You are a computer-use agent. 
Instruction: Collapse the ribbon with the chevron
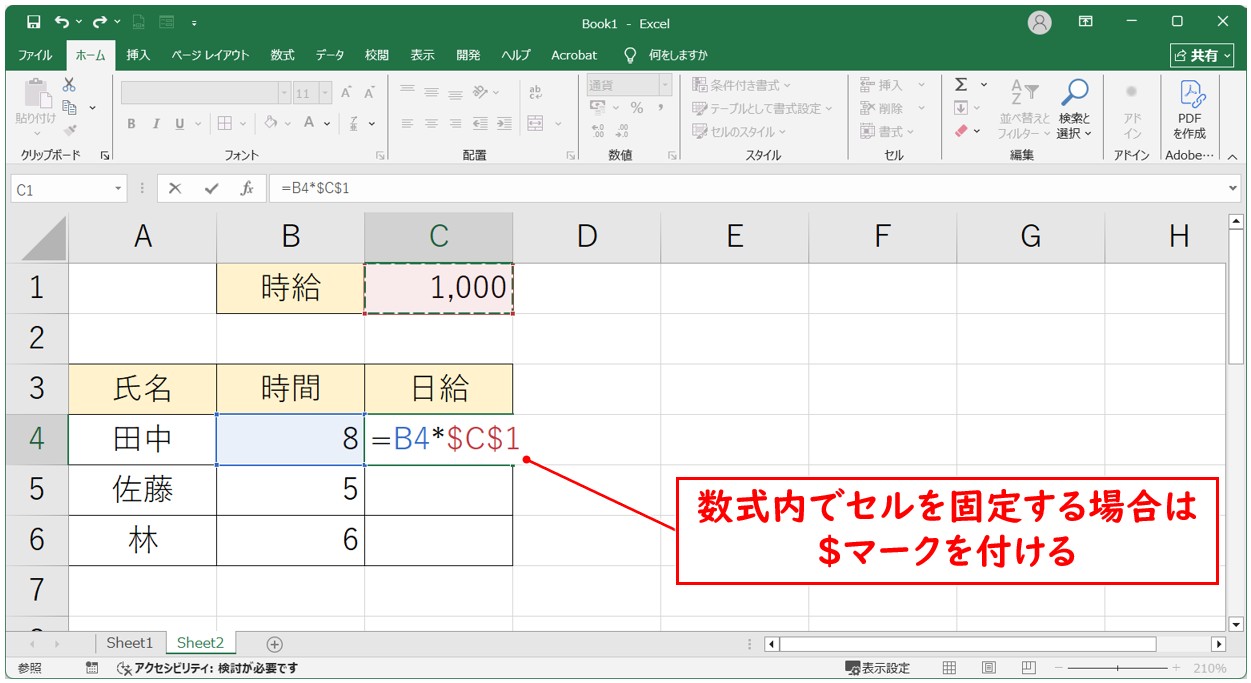point(1232,156)
